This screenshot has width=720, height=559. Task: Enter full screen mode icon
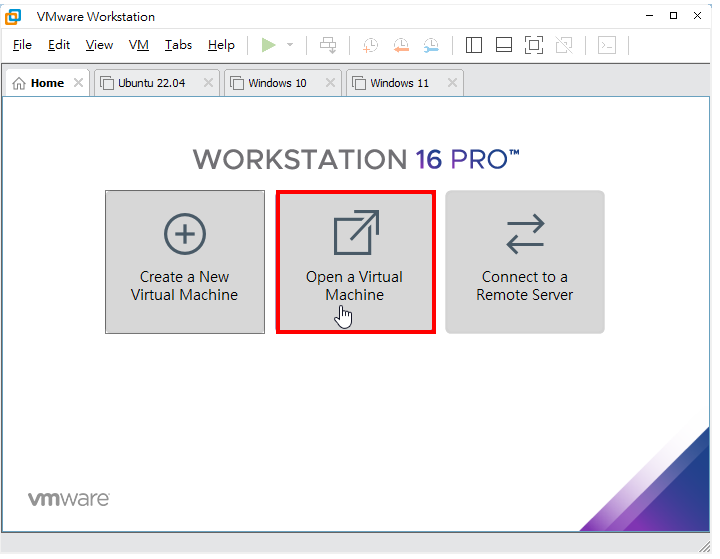point(534,45)
